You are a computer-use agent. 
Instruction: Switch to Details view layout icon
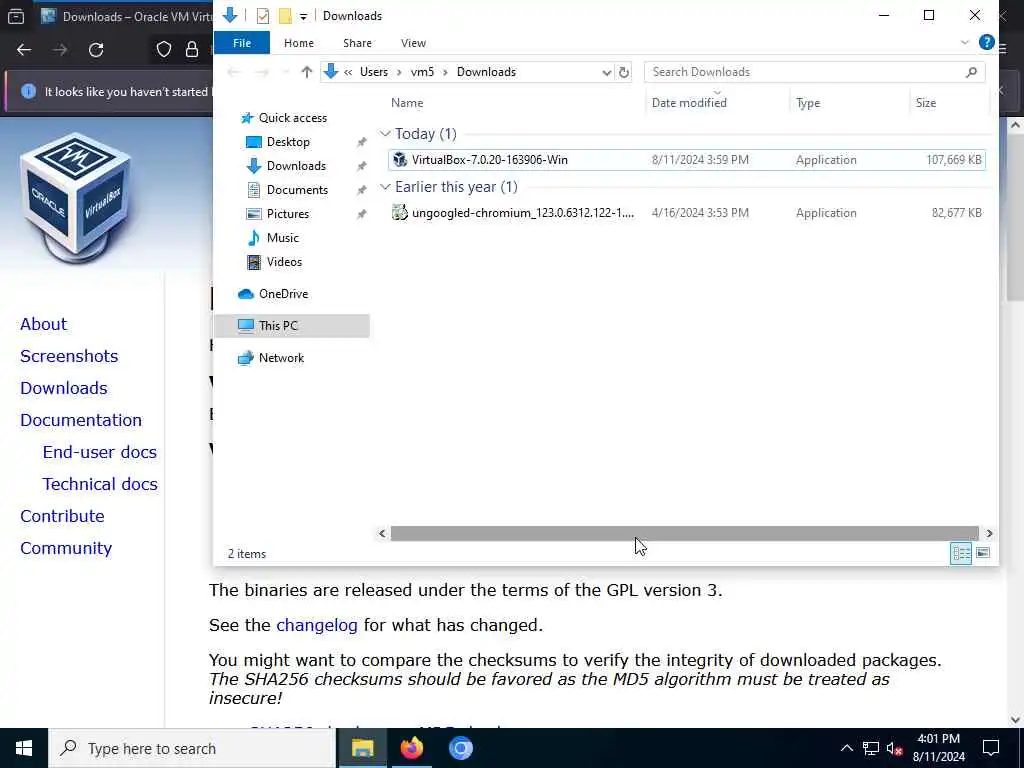click(x=961, y=554)
